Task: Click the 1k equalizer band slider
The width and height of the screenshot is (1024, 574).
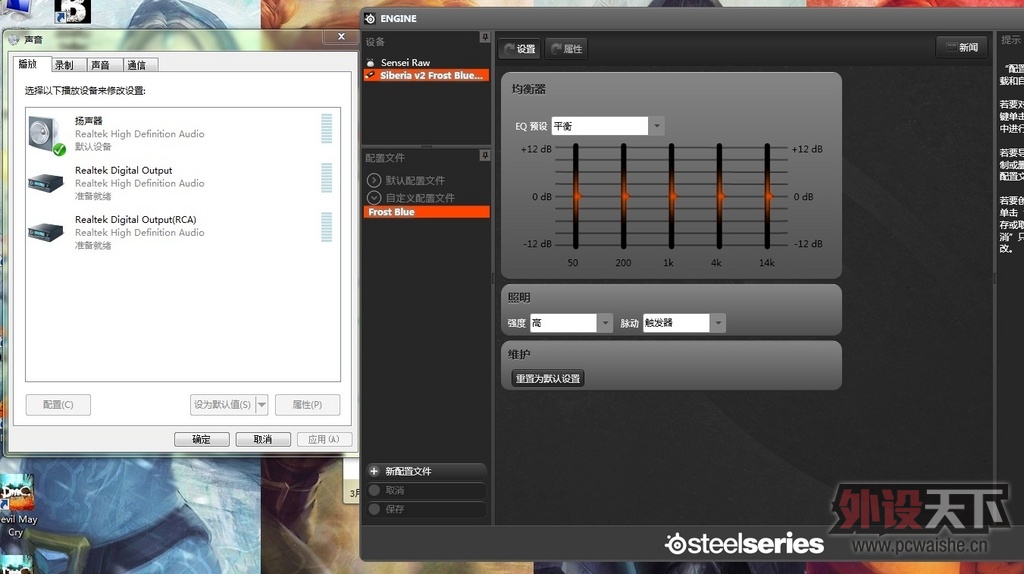Action: (x=672, y=196)
